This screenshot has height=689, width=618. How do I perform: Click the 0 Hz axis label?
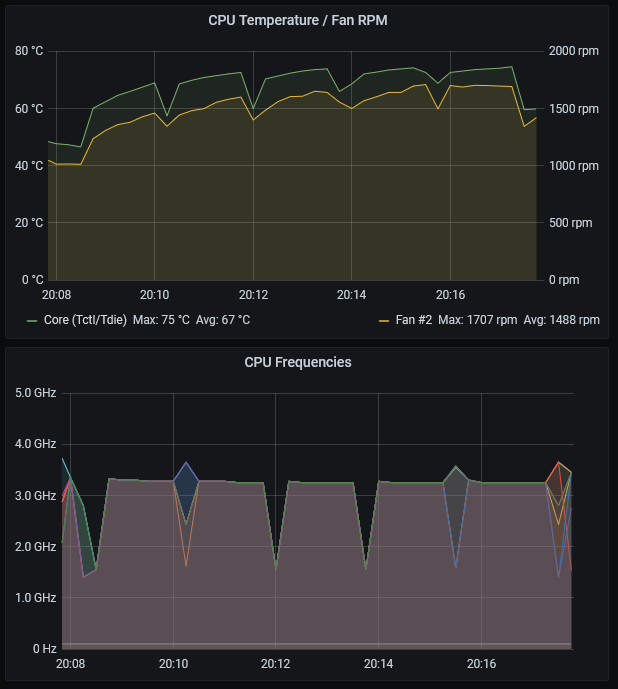click(43, 649)
